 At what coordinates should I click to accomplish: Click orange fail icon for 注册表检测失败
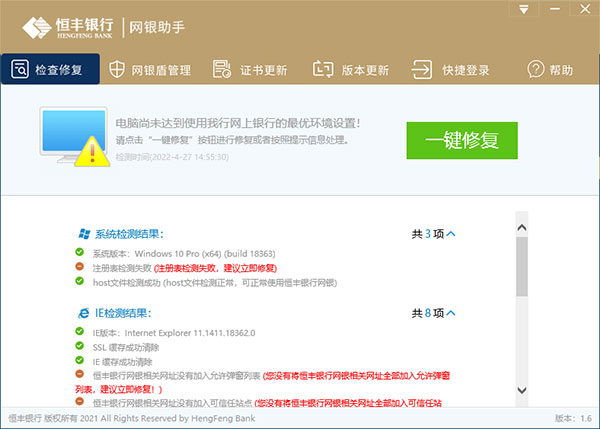[x=80, y=267]
